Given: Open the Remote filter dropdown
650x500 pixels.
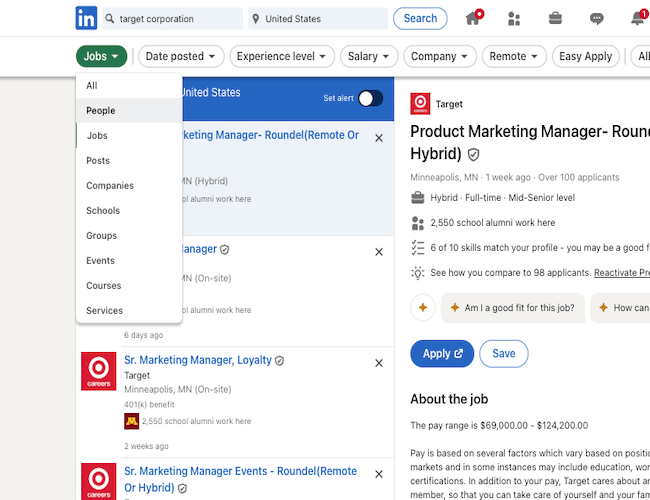Looking at the screenshot, I should point(514,57).
